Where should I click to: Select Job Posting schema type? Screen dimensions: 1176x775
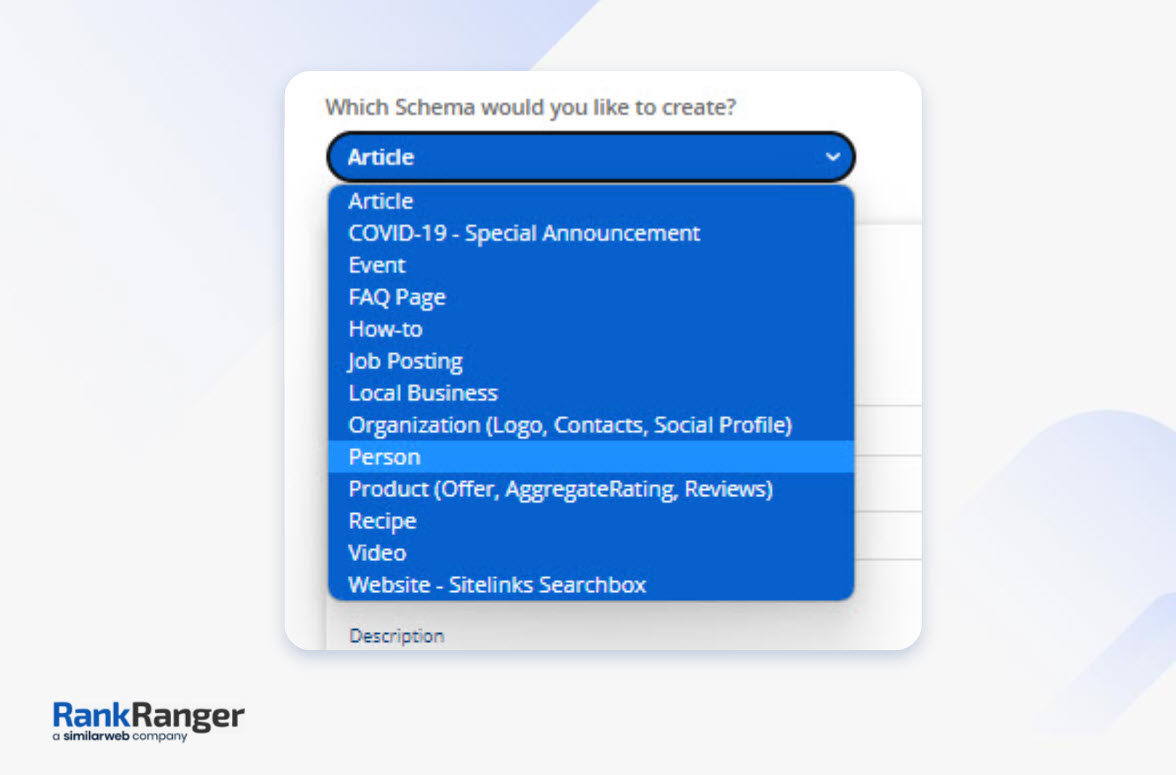pyautogui.click(x=405, y=361)
